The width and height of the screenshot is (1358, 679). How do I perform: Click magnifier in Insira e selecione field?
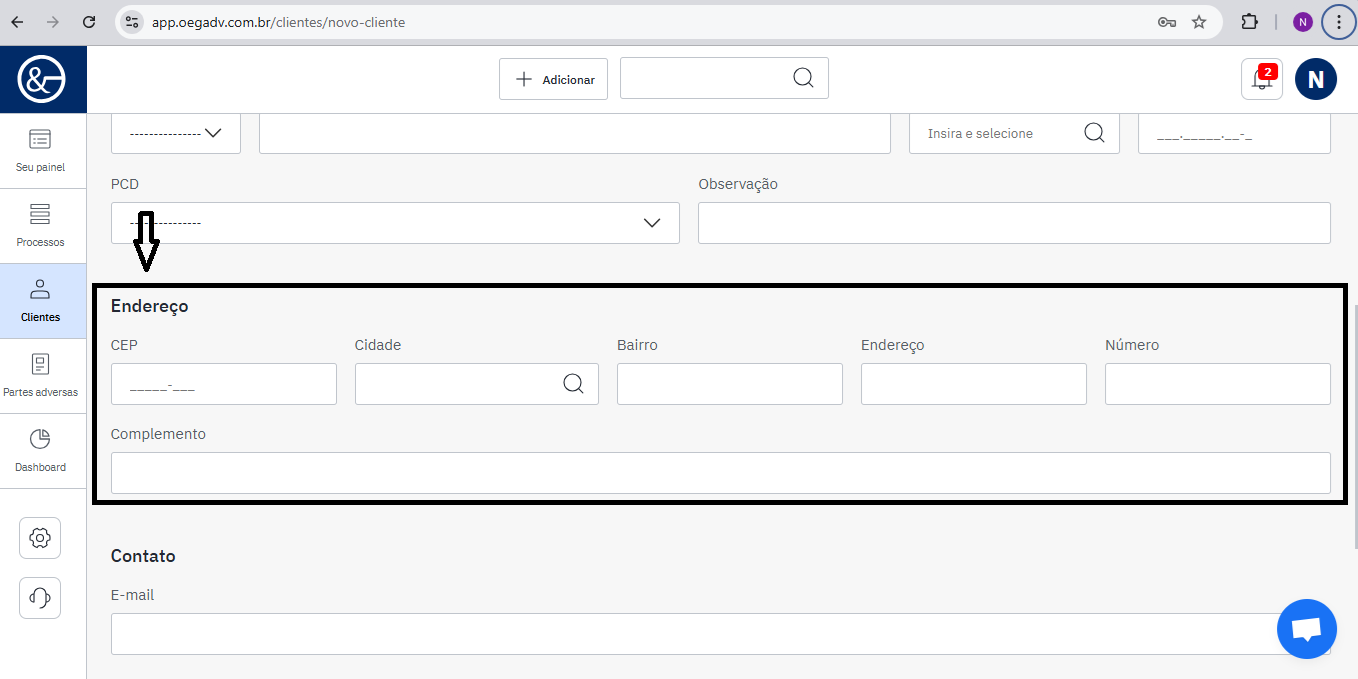(x=1094, y=133)
